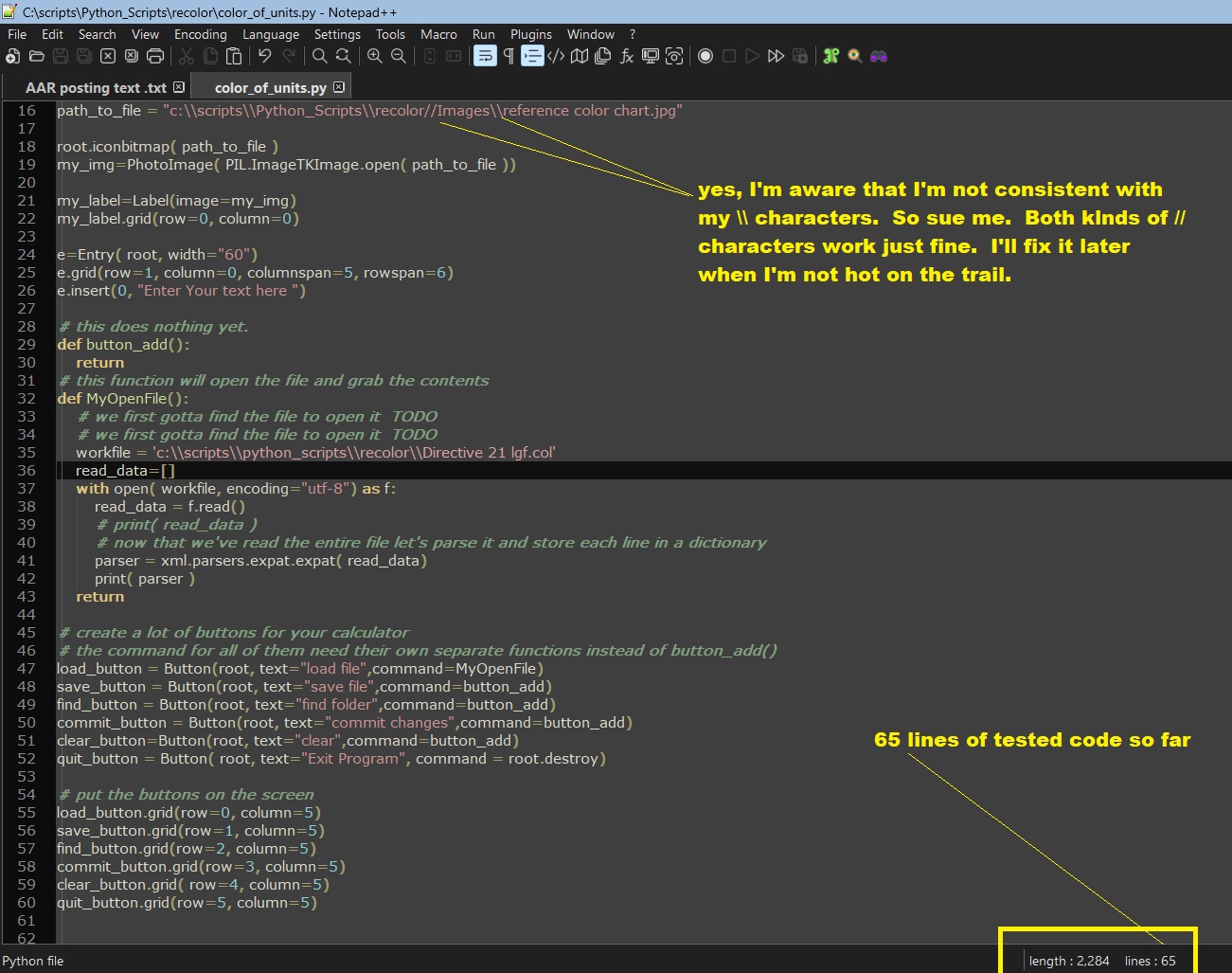
Task: Open the Search menu
Action: point(98,34)
